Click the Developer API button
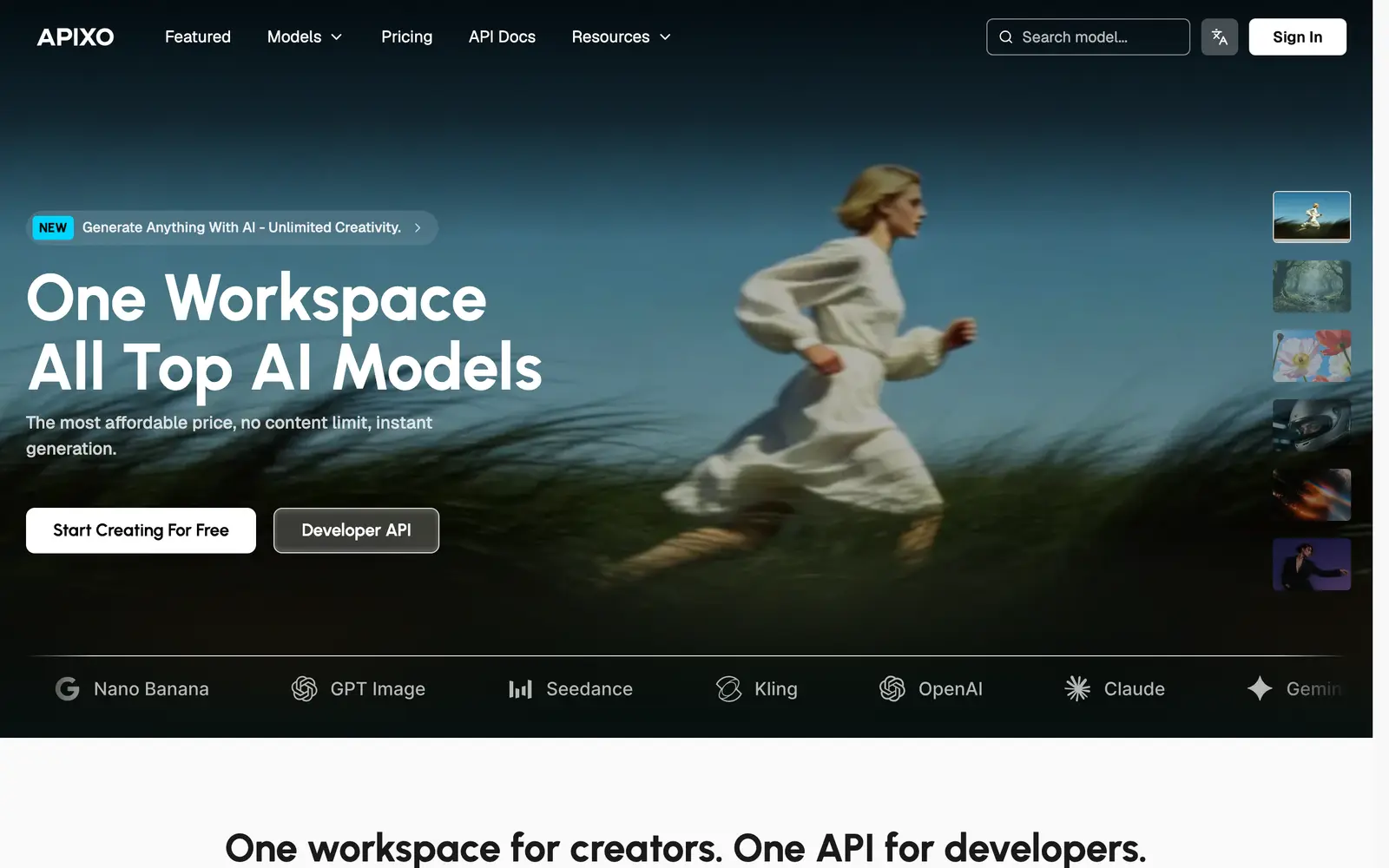This screenshot has height=868, width=1389. 356,530
